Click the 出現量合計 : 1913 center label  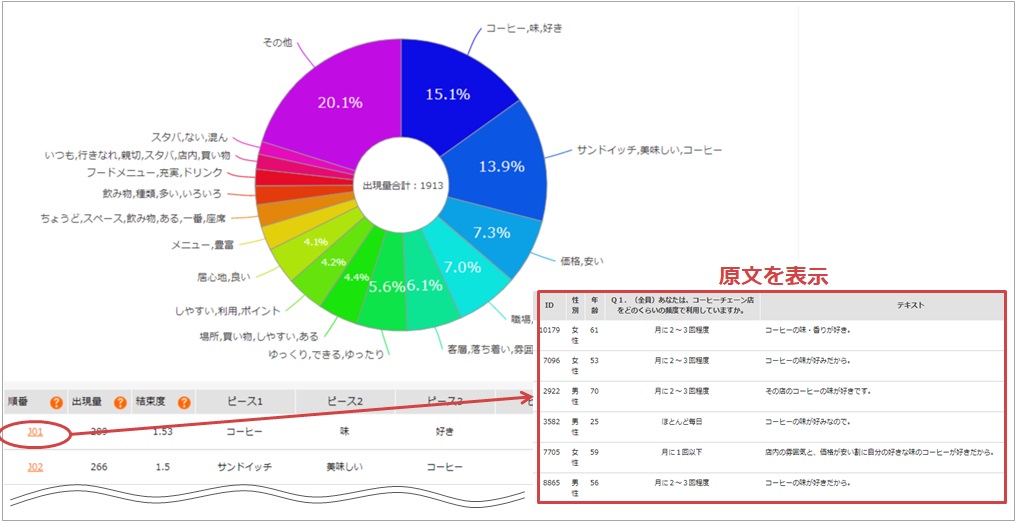click(403, 185)
